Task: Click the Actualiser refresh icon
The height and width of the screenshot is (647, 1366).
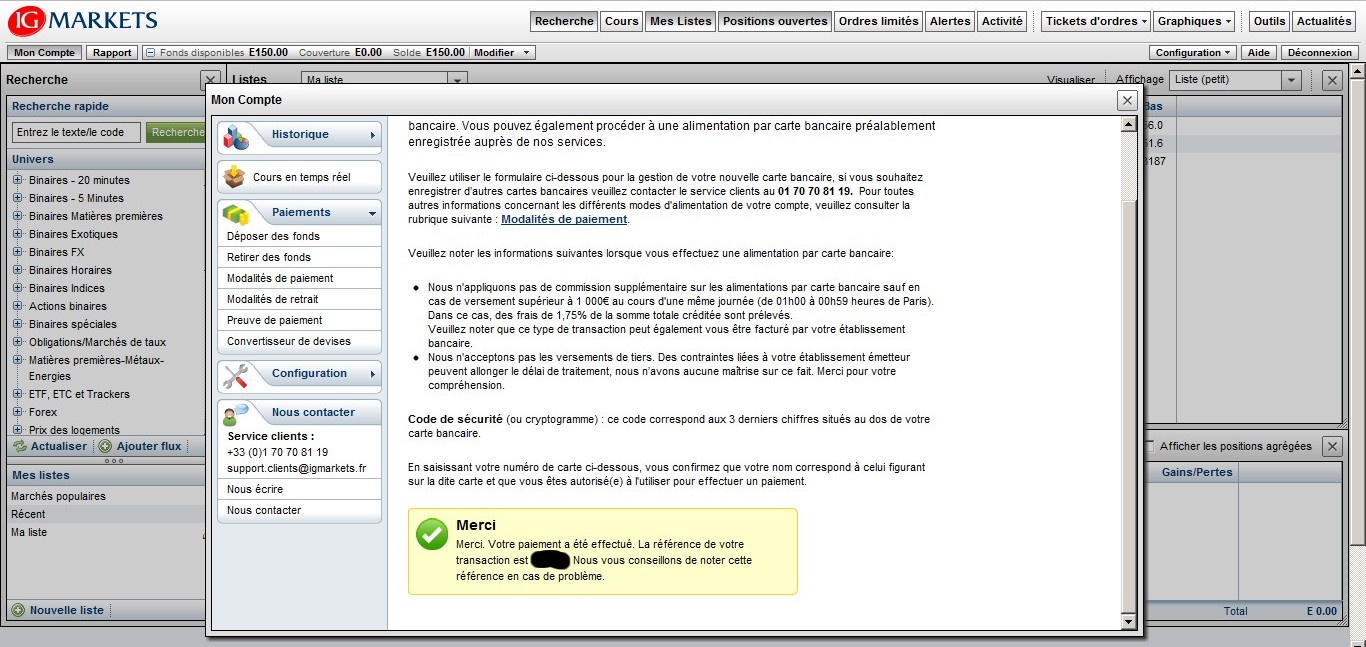Action: pyautogui.click(x=20, y=446)
